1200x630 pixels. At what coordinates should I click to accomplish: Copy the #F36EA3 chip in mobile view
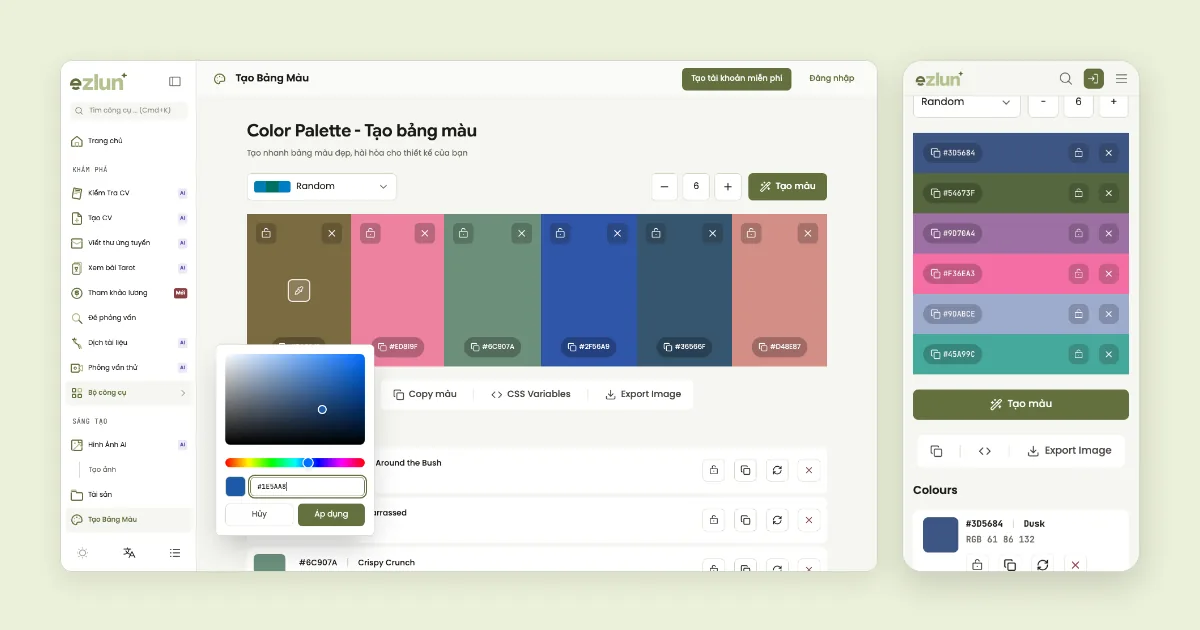(x=952, y=273)
